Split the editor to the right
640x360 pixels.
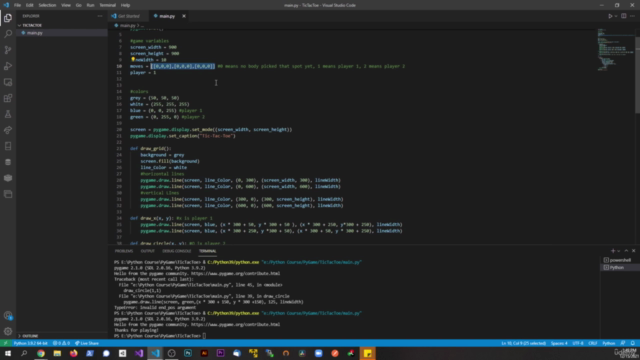(624, 16)
